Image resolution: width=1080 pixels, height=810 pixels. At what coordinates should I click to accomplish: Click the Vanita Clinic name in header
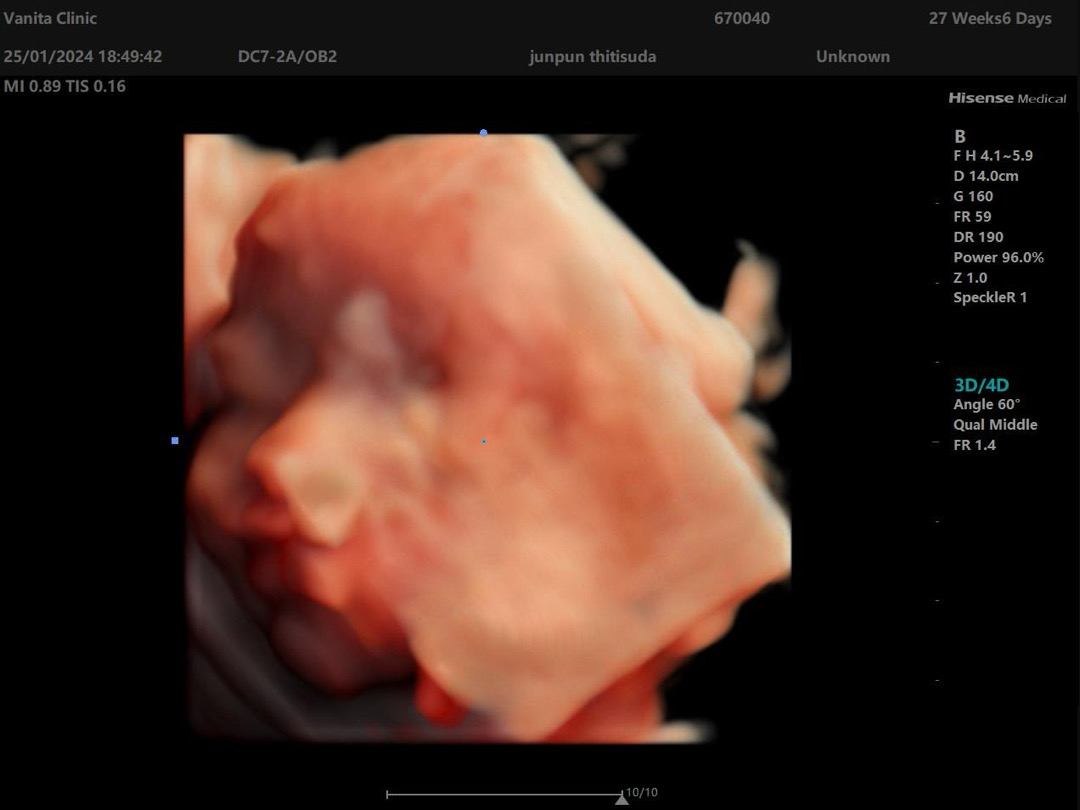click(50, 18)
